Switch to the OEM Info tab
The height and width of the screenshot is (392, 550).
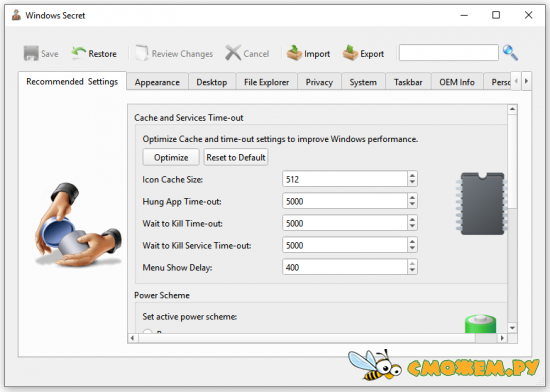pyautogui.click(x=457, y=82)
